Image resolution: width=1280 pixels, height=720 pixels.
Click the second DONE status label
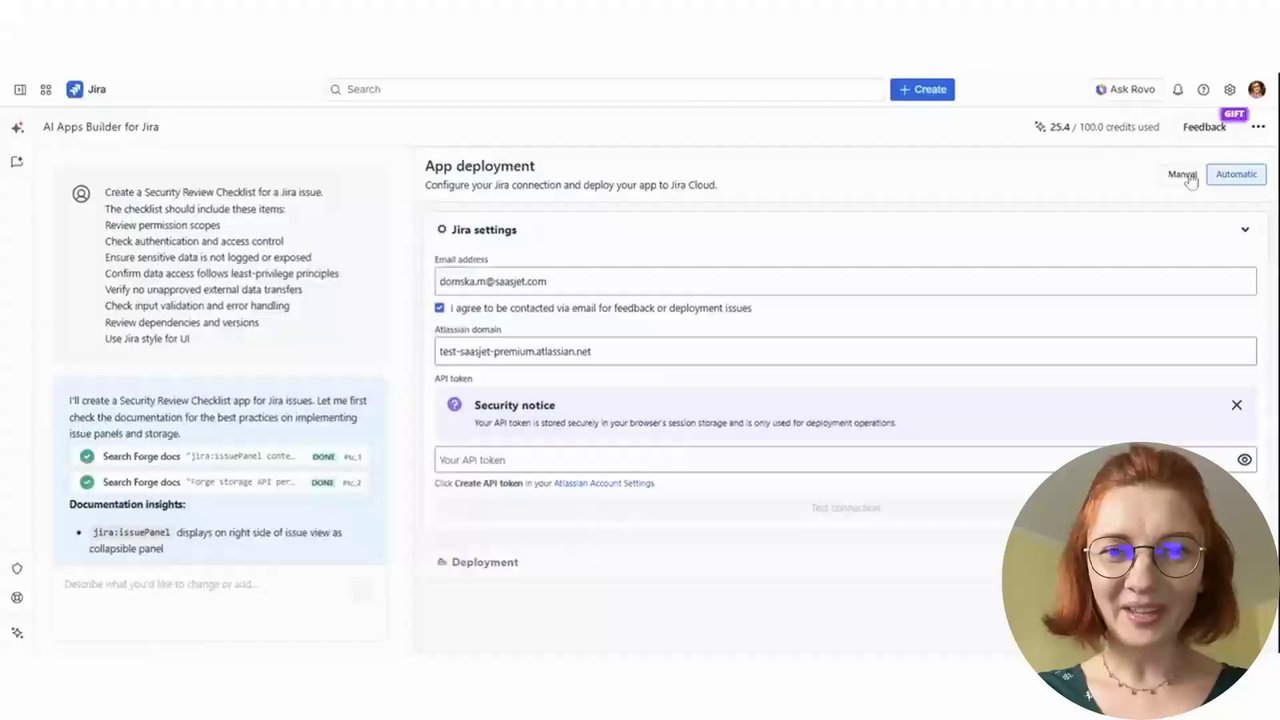coord(322,482)
